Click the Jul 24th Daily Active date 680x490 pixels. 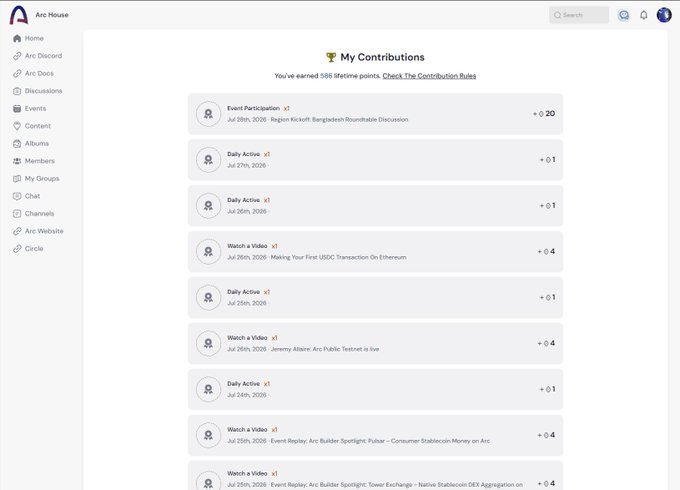(247, 395)
